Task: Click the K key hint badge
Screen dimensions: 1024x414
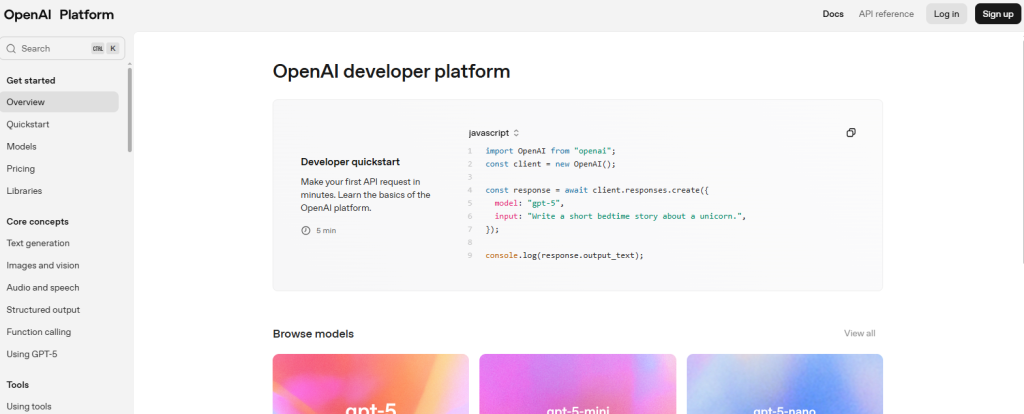Action: [113, 48]
